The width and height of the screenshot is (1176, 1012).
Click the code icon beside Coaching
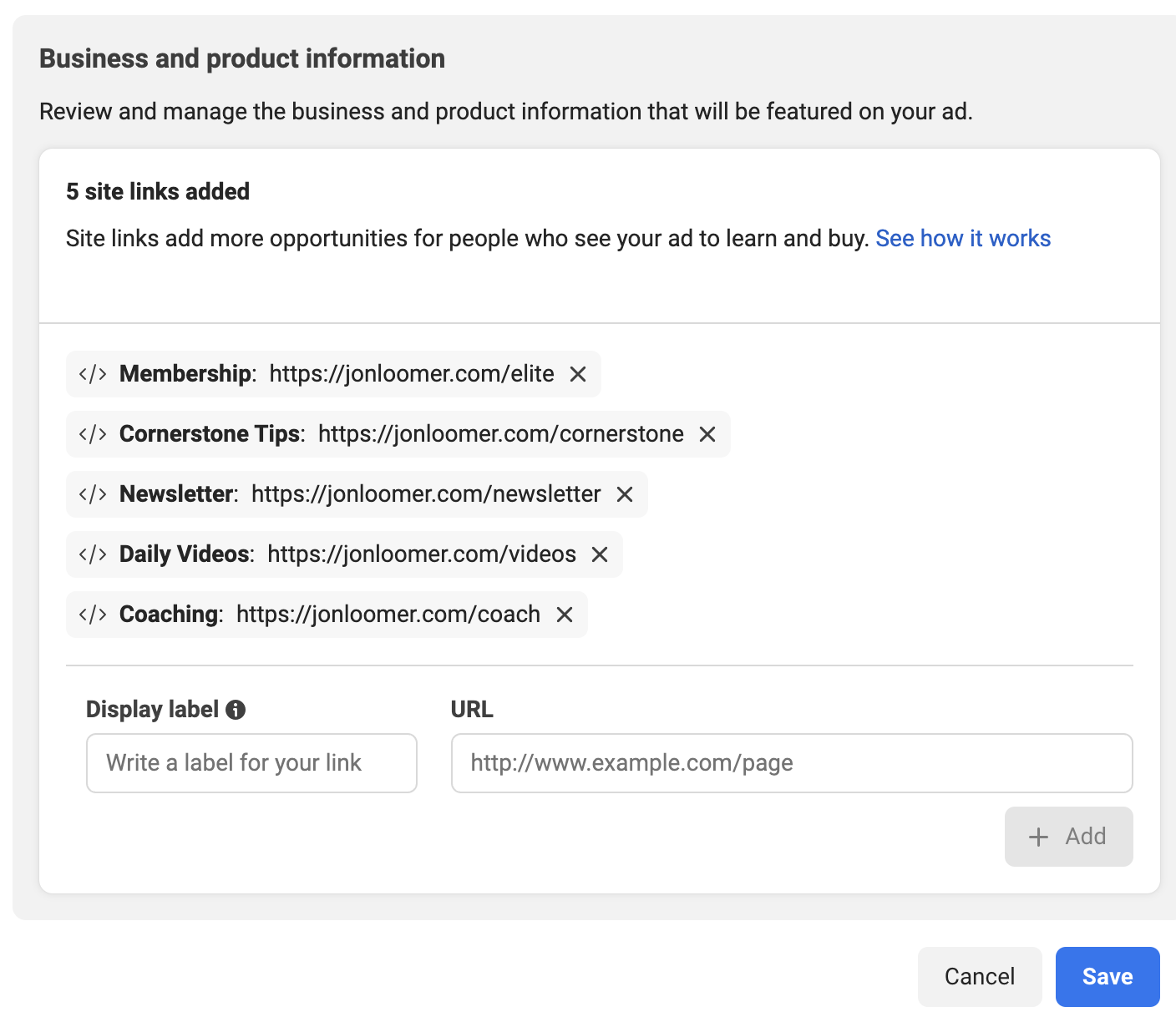pyautogui.click(x=93, y=615)
